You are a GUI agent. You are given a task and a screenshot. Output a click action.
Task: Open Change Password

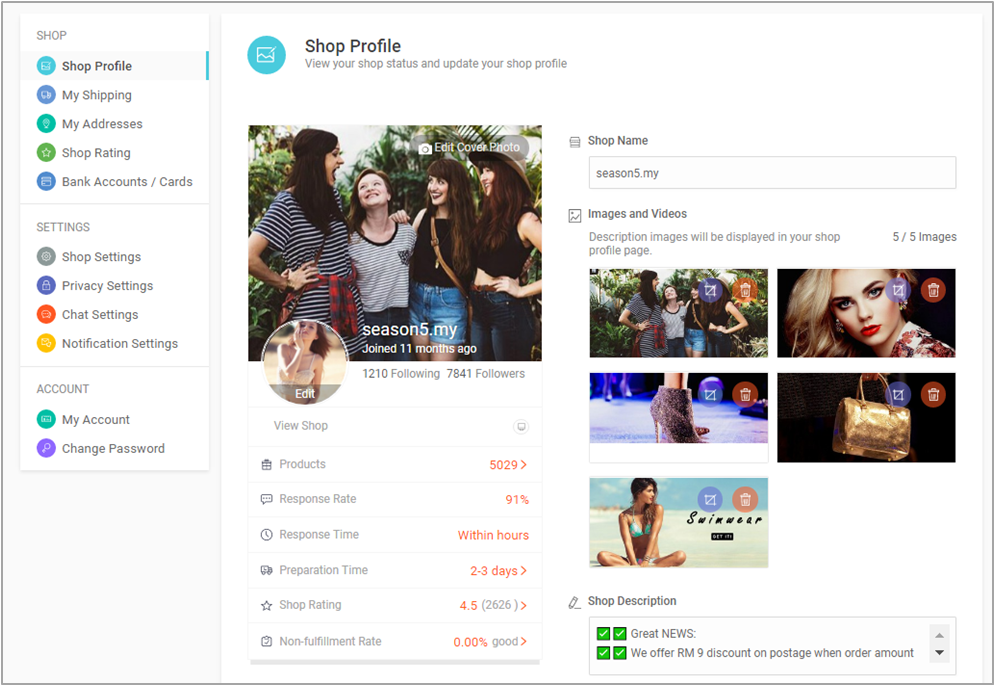(113, 448)
